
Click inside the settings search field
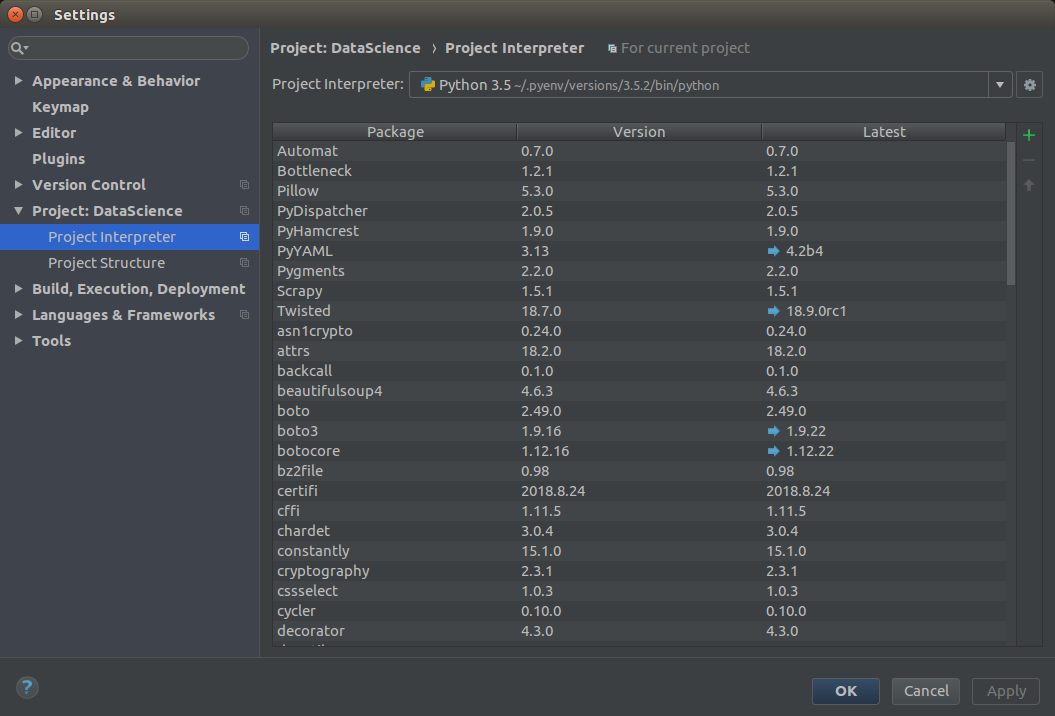[x=128, y=47]
